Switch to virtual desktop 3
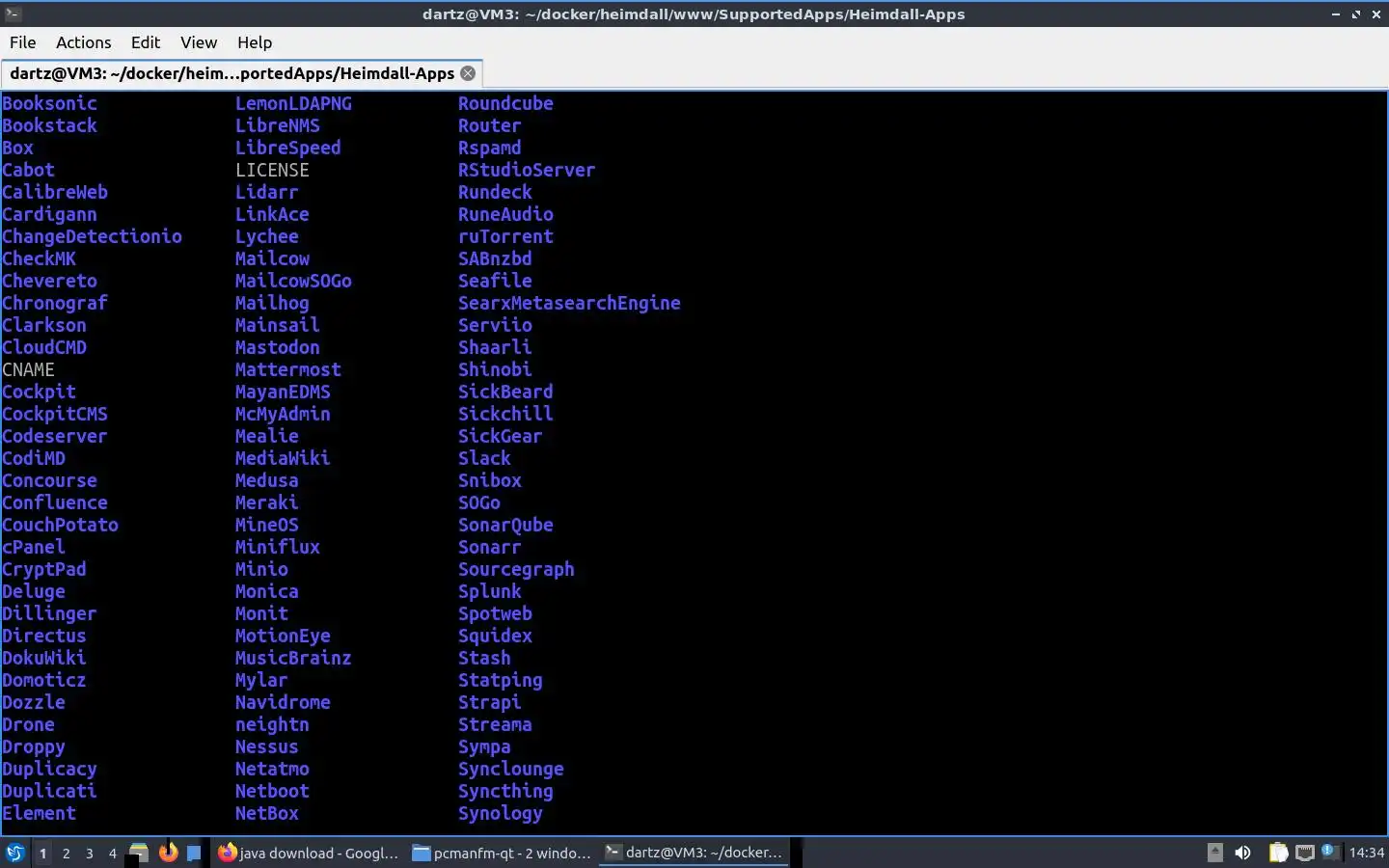Image resolution: width=1389 pixels, height=868 pixels. (x=90, y=853)
